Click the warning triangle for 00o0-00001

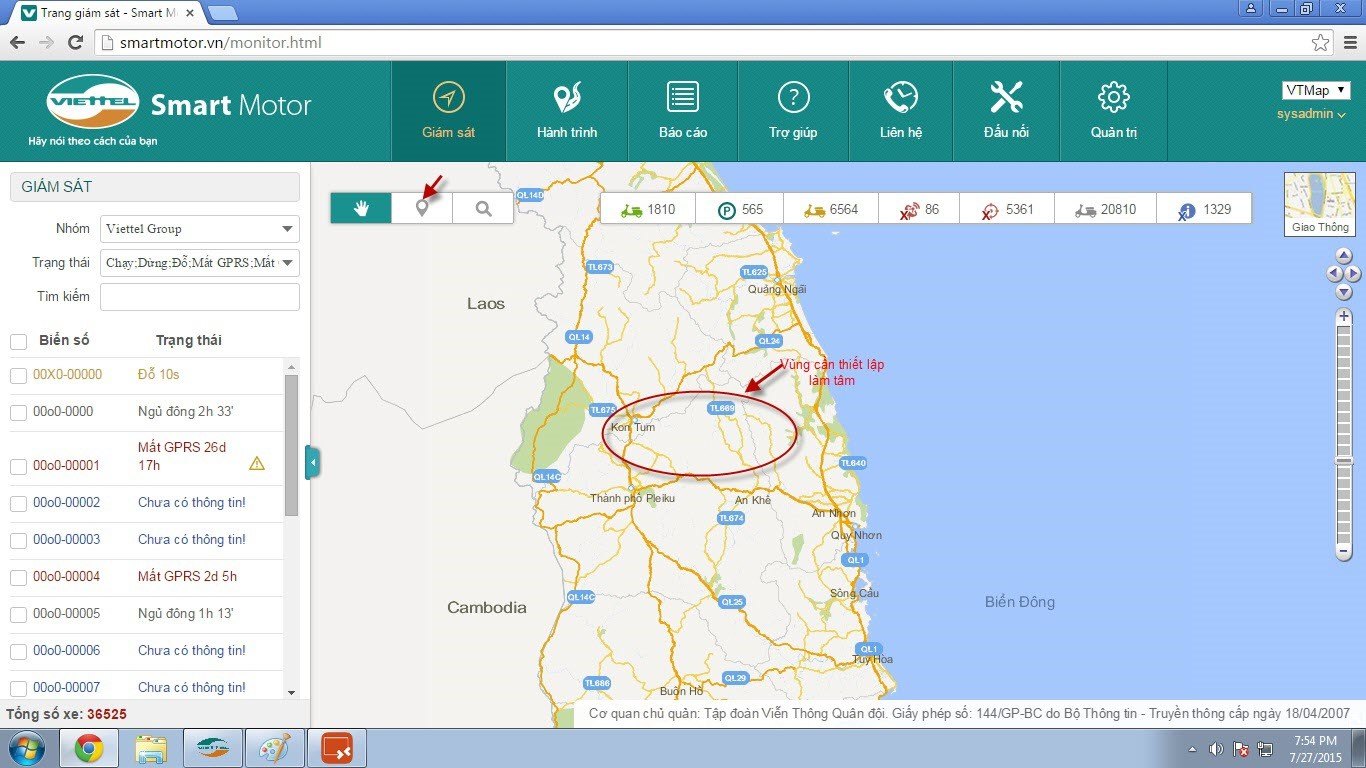point(257,463)
